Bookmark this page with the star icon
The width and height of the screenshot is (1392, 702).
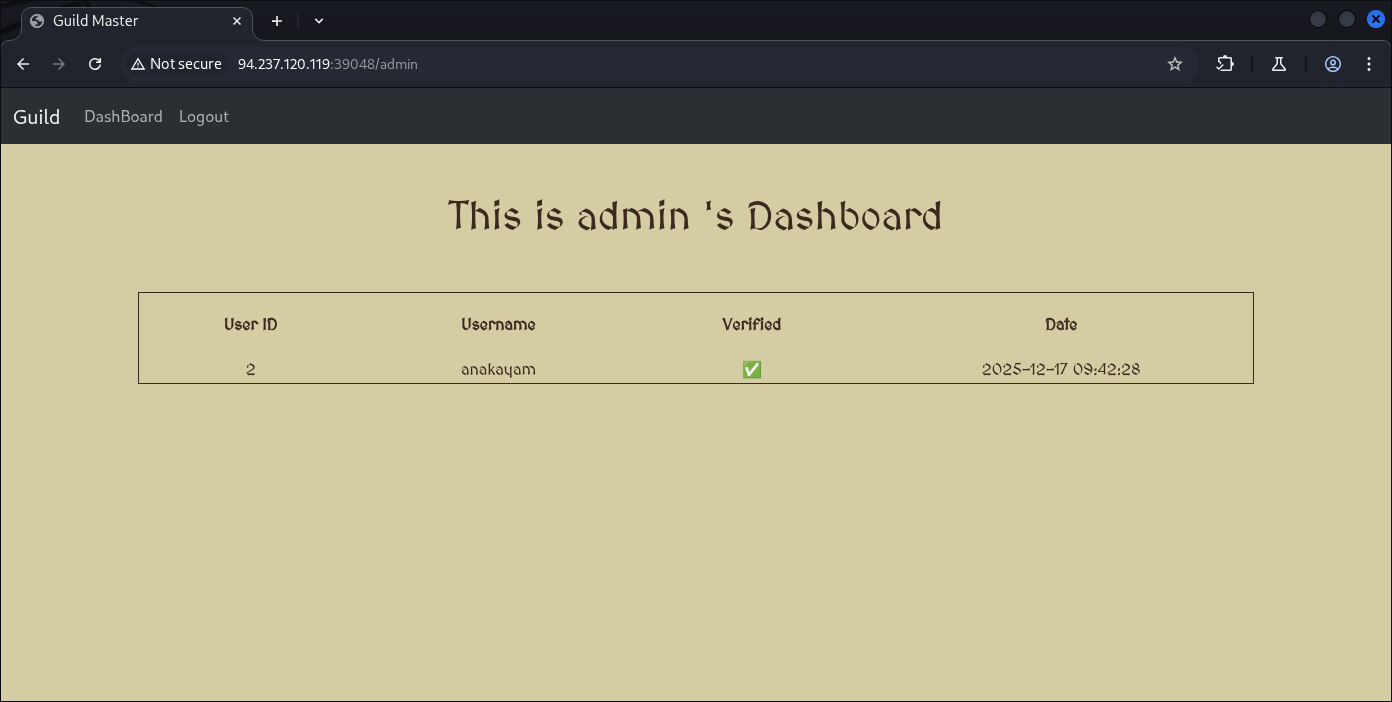coord(1175,64)
